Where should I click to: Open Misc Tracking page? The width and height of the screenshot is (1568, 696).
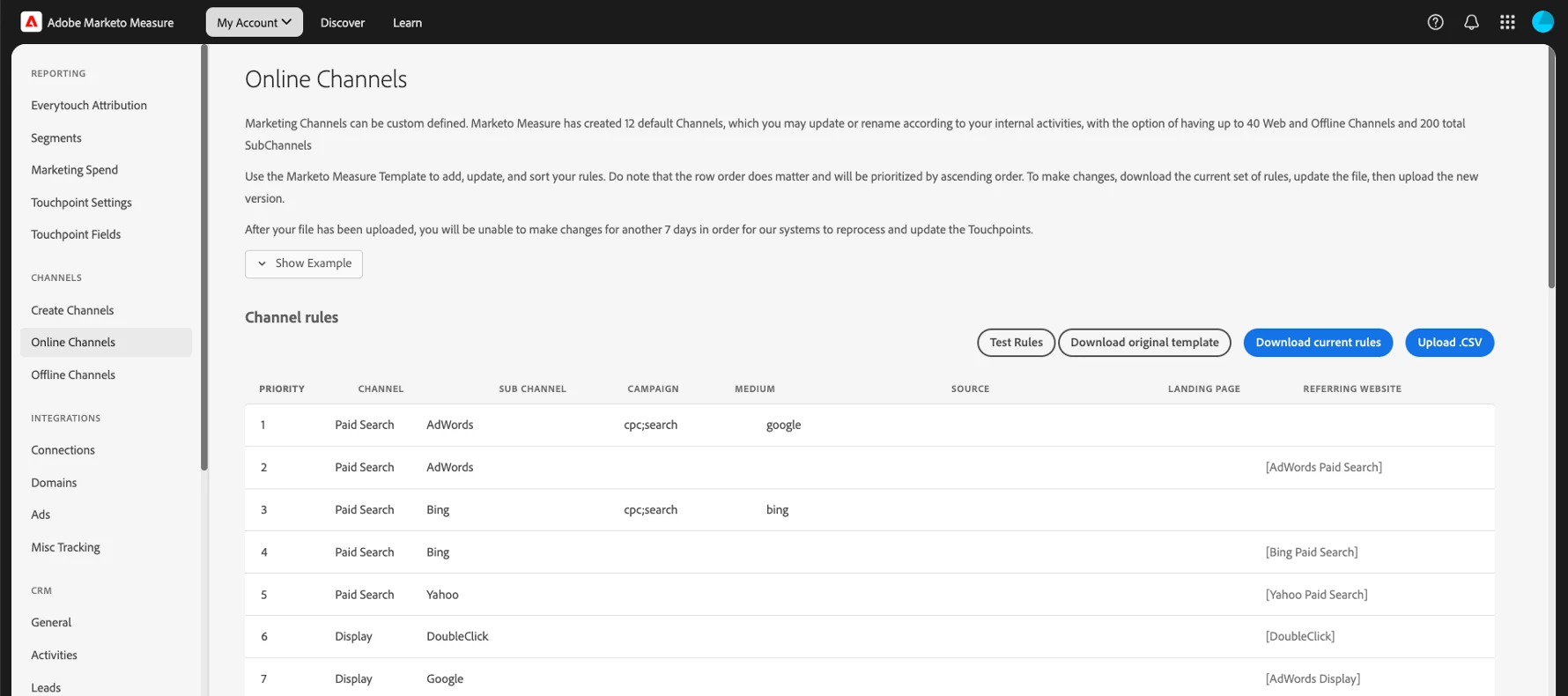[65, 547]
